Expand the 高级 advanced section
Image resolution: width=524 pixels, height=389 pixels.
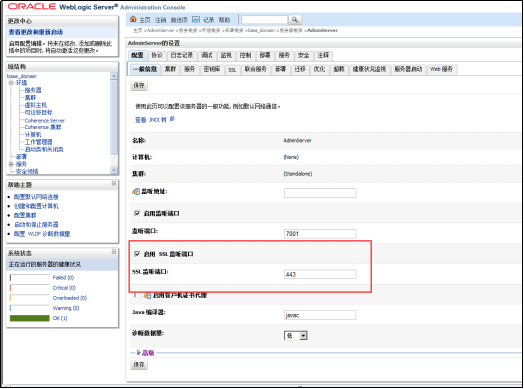(146, 353)
